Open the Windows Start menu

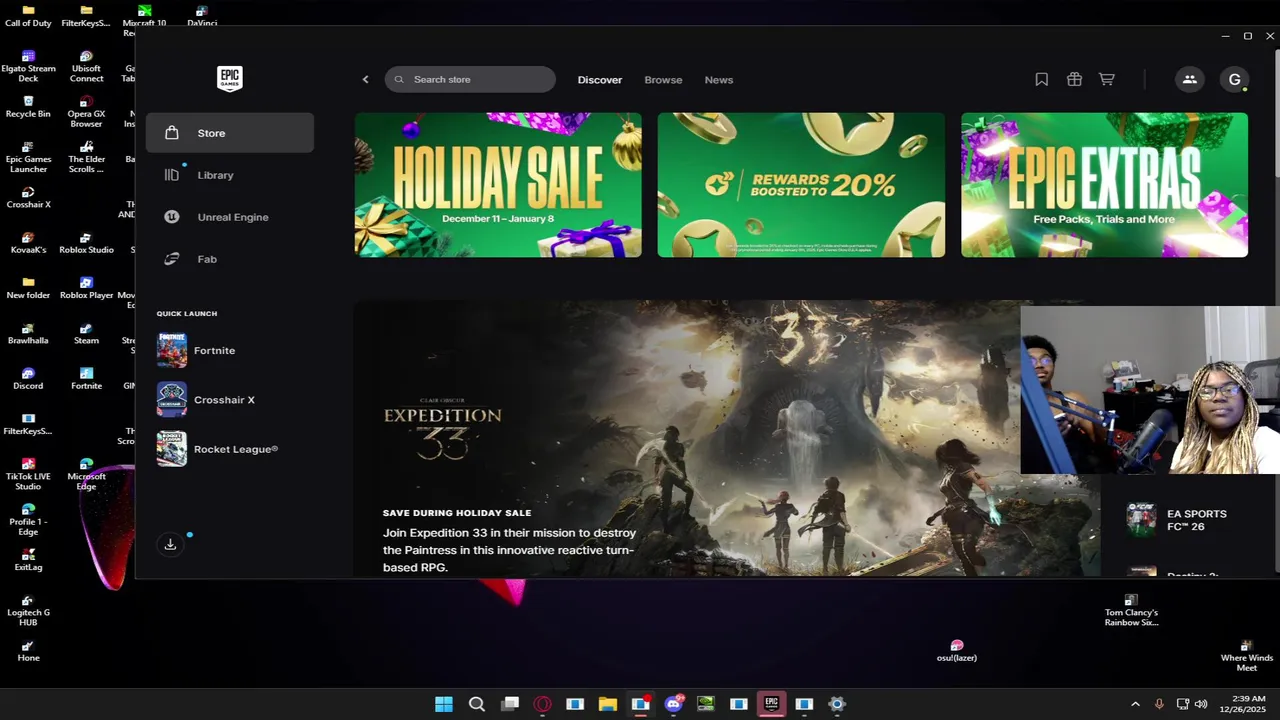[444, 704]
